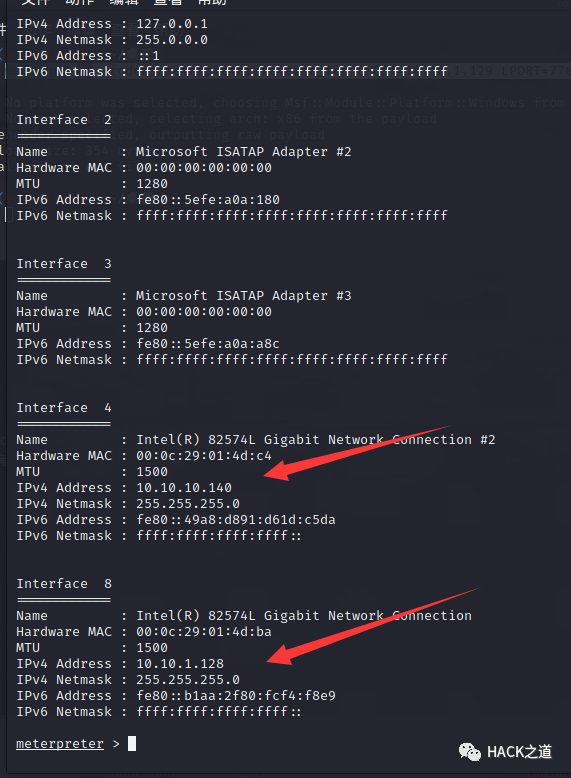This screenshot has height=778, width=571.
Task: Click the Interface 3 heading
Action: point(64,264)
